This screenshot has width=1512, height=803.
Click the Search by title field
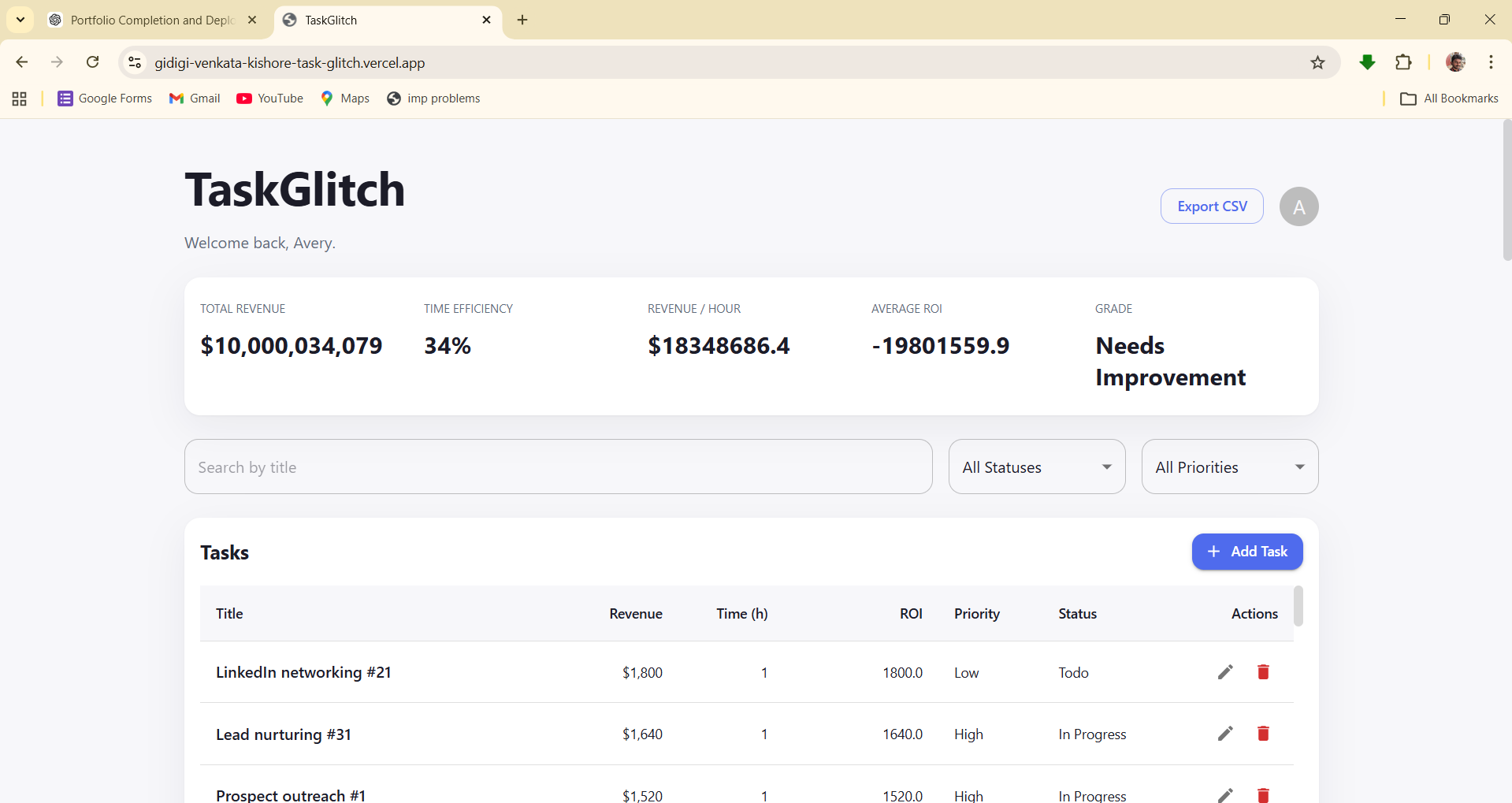pyautogui.click(x=558, y=467)
